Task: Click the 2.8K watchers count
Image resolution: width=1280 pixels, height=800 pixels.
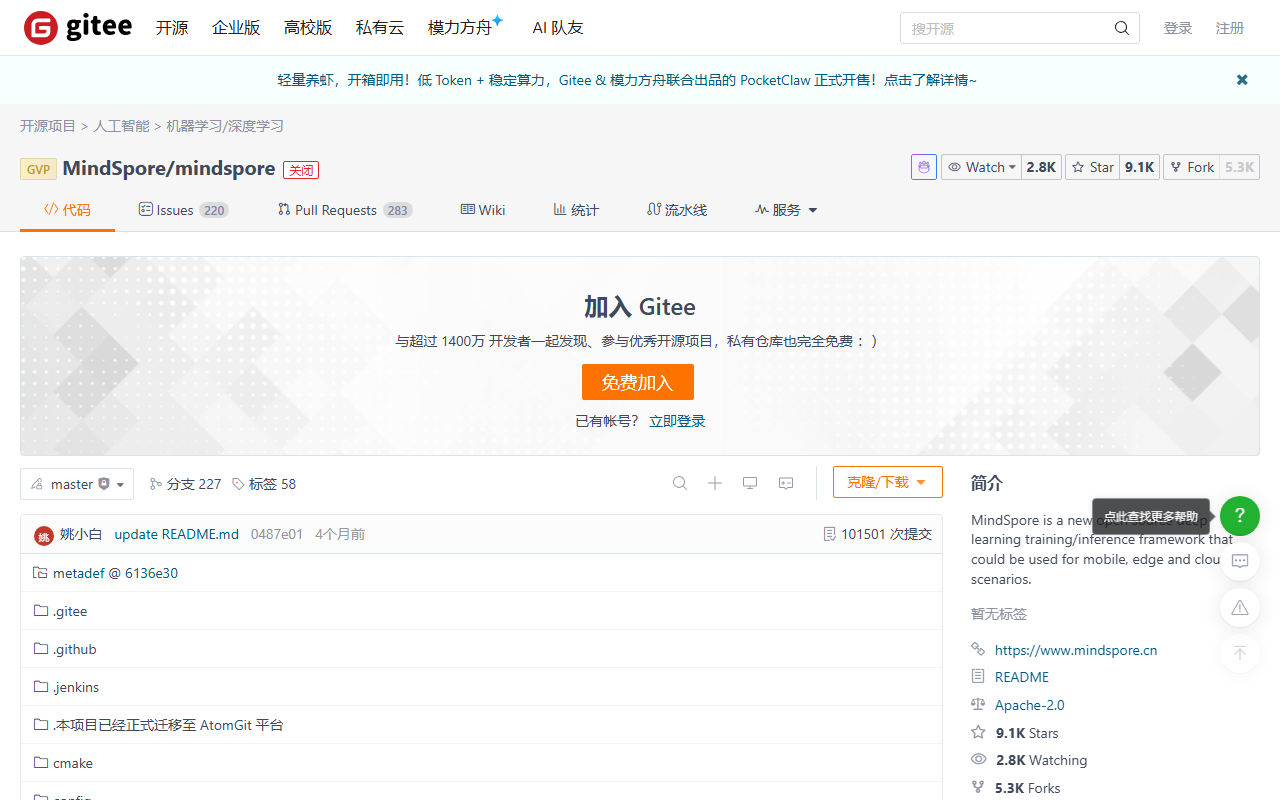Action: [x=1041, y=167]
